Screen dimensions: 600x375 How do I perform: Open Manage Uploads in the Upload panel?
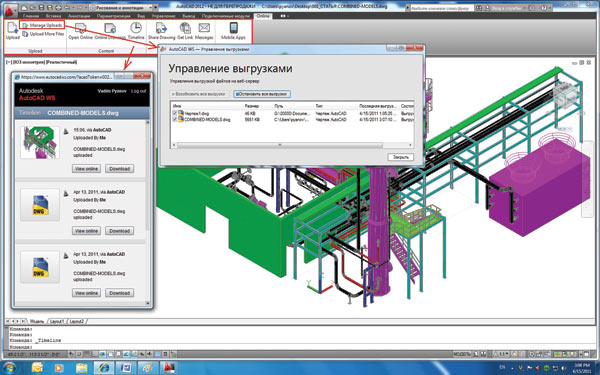point(42,25)
